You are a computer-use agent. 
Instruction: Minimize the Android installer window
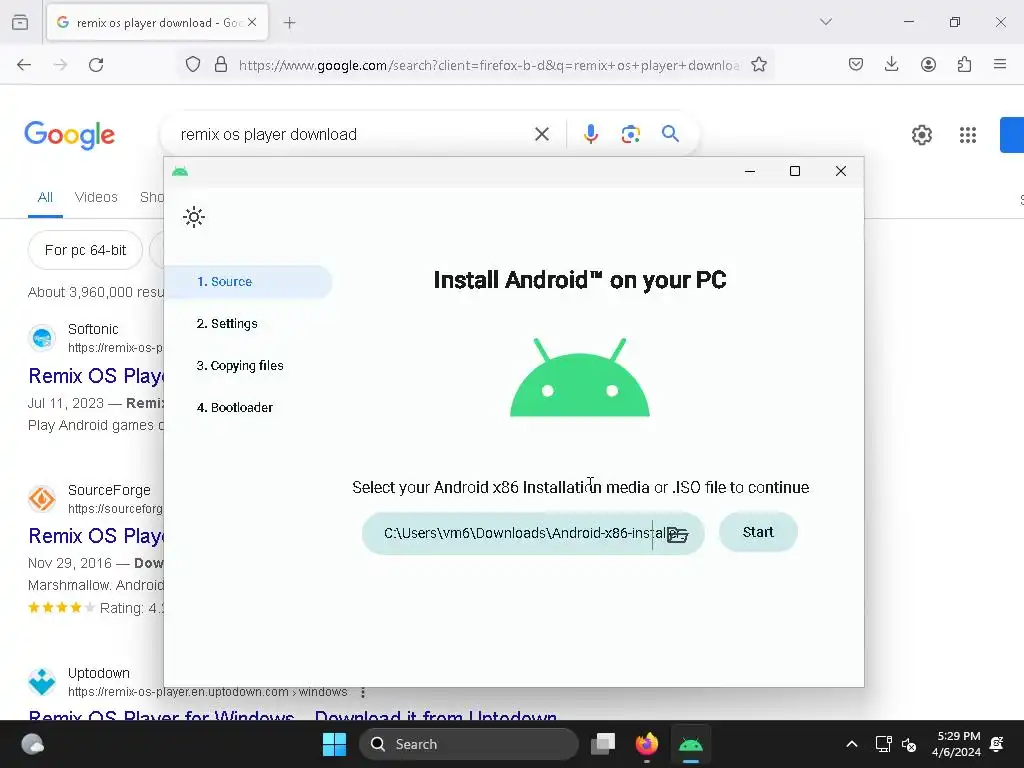pyautogui.click(x=750, y=171)
